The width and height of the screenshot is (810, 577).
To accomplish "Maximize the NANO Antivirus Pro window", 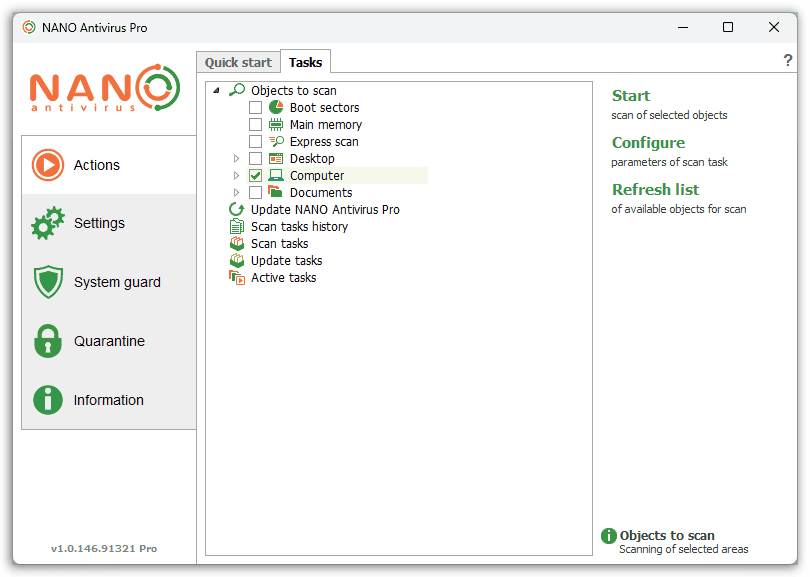I will pos(728,27).
